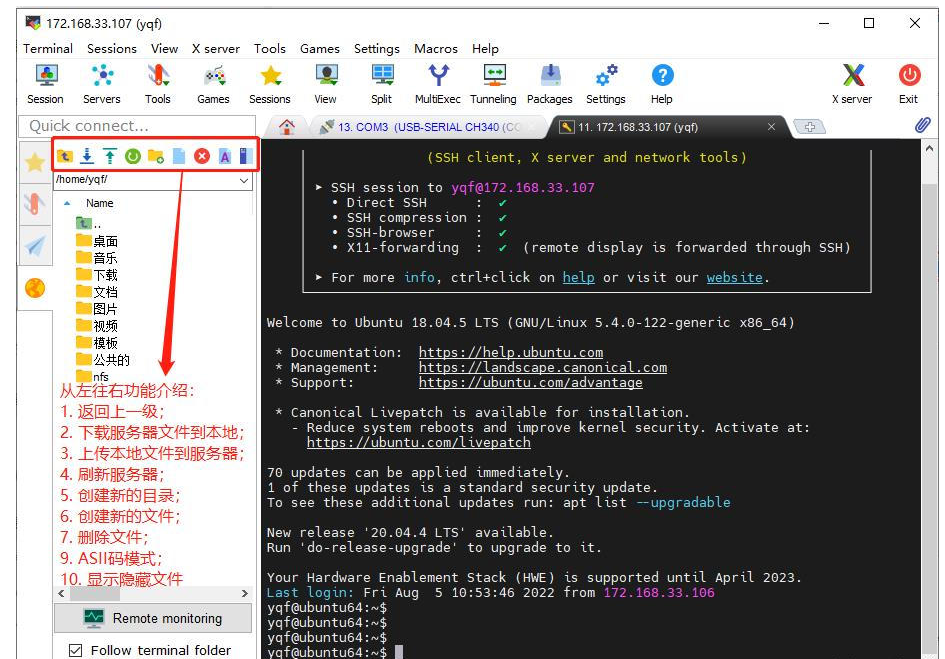Open the Sessions menu

tap(111, 48)
